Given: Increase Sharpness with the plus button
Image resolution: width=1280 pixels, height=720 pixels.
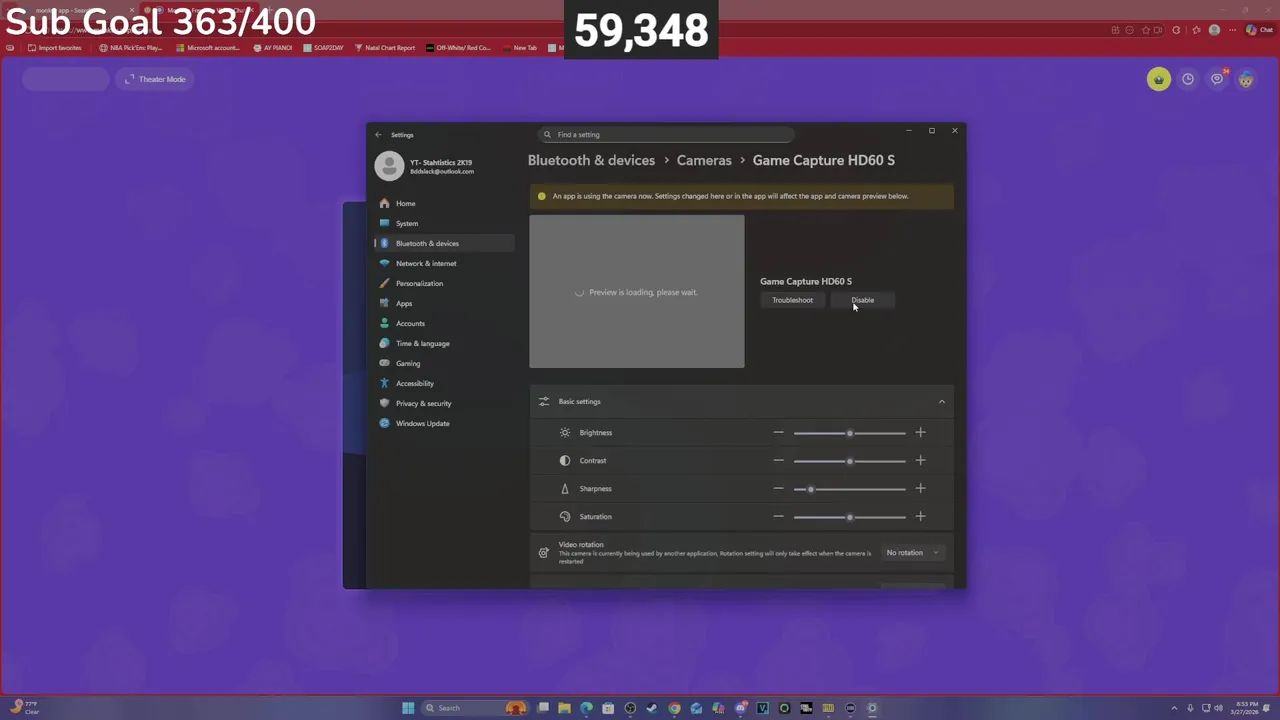Looking at the screenshot, I should [x=920, y=489].
